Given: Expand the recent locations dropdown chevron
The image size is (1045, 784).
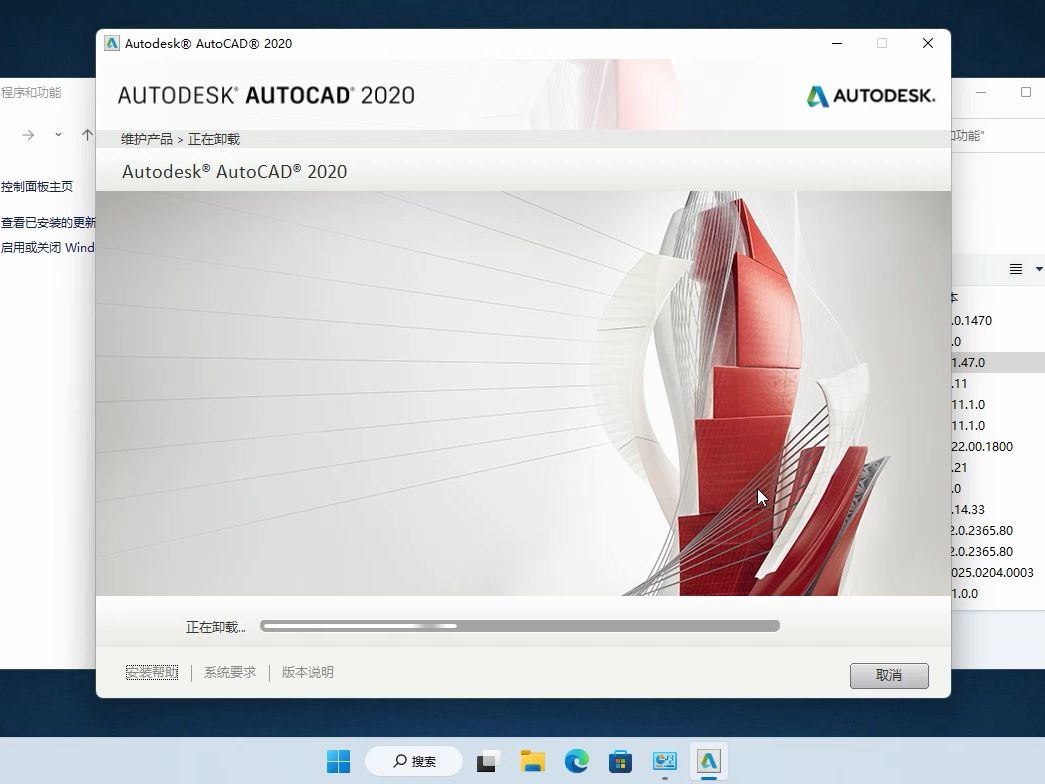Looking at the screenshot, I should tap(58, 135).
